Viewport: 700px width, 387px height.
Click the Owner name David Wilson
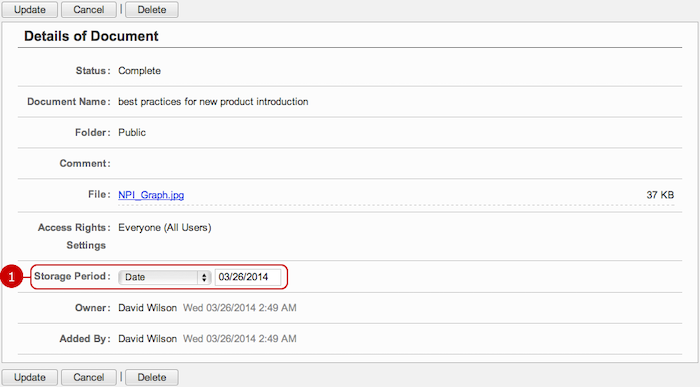[x=147, y=308]
